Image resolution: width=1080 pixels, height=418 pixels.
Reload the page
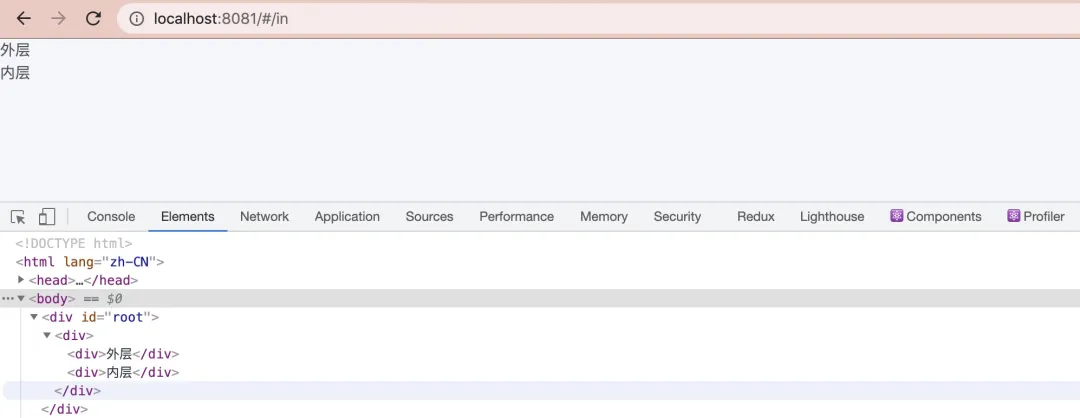(x=93, y=18)
